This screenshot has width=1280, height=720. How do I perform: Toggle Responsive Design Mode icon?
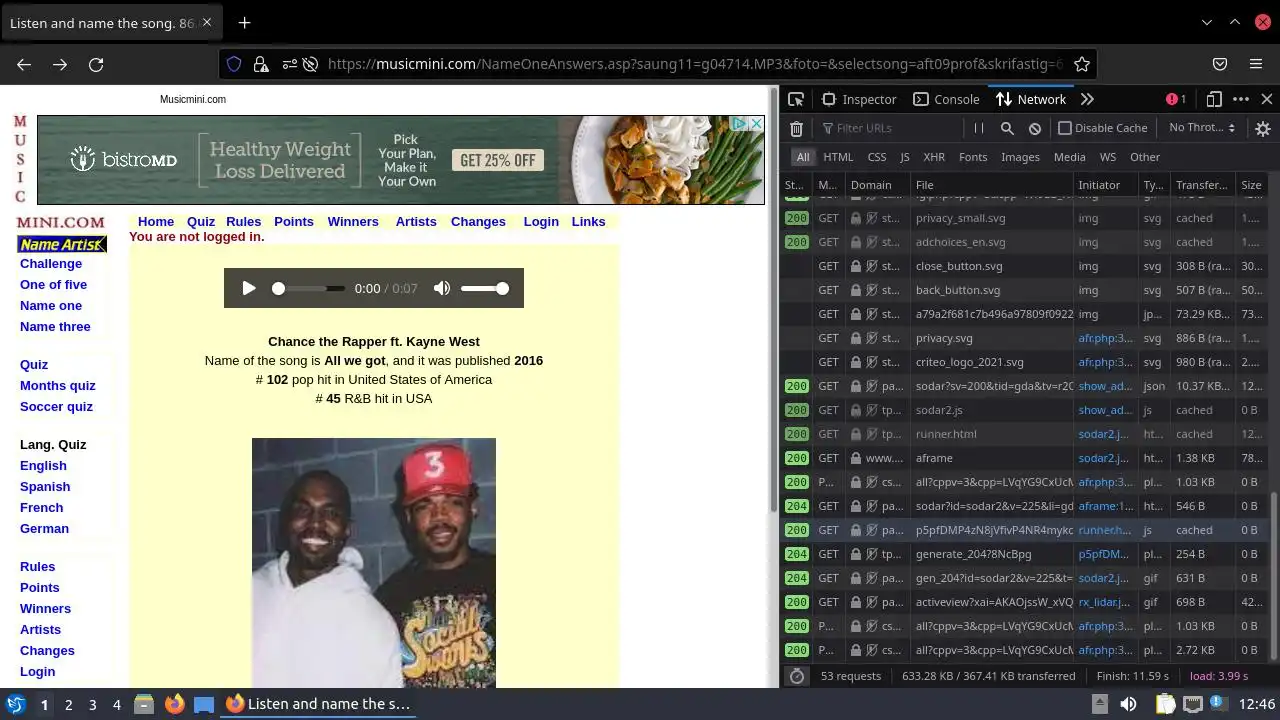click(1214, 99)
